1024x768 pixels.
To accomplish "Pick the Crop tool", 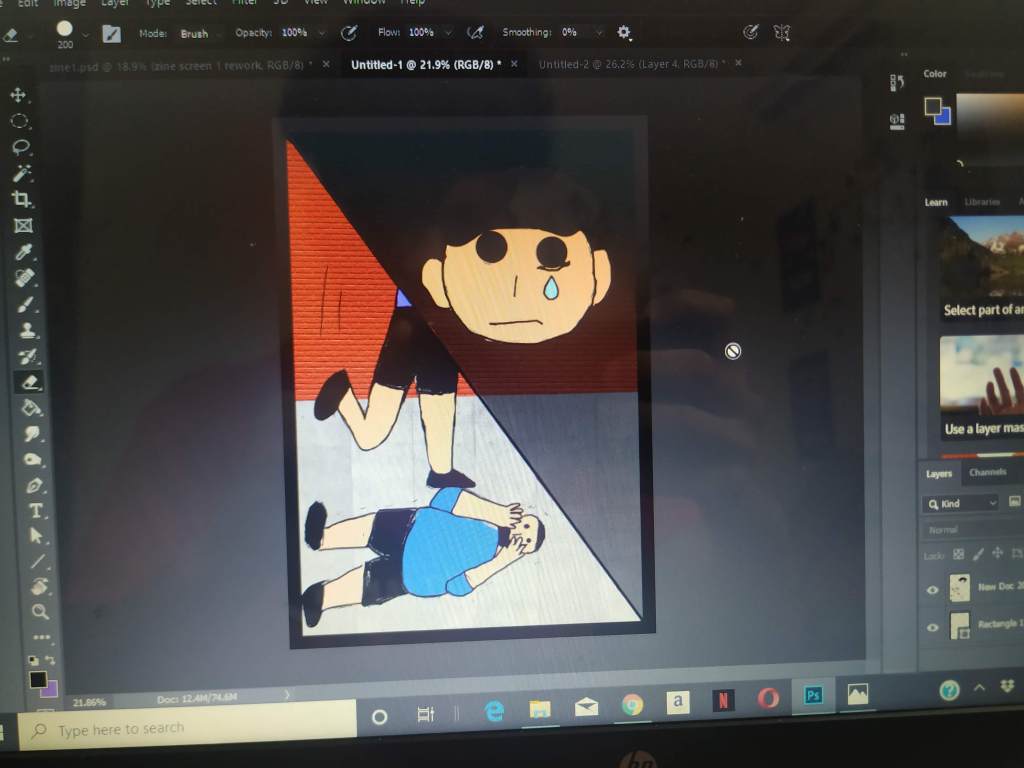I will [22, 199].
